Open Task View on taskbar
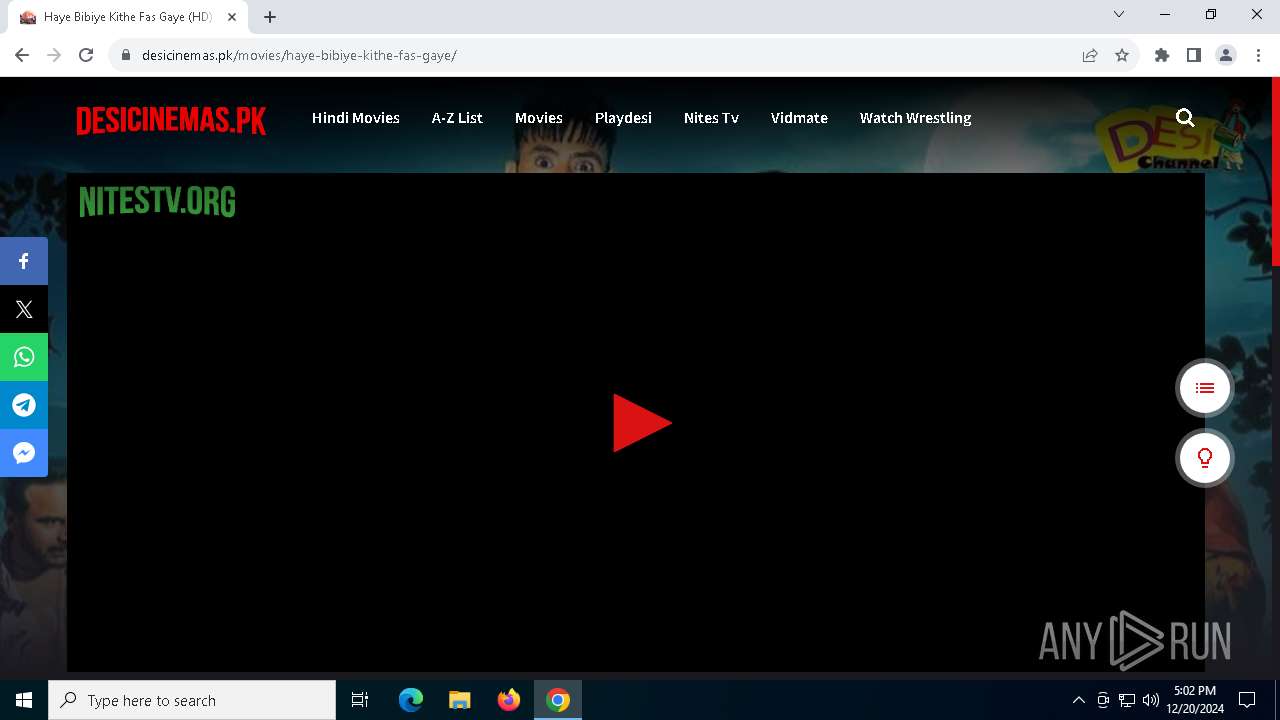1280x720 pixels. [360, 700]
